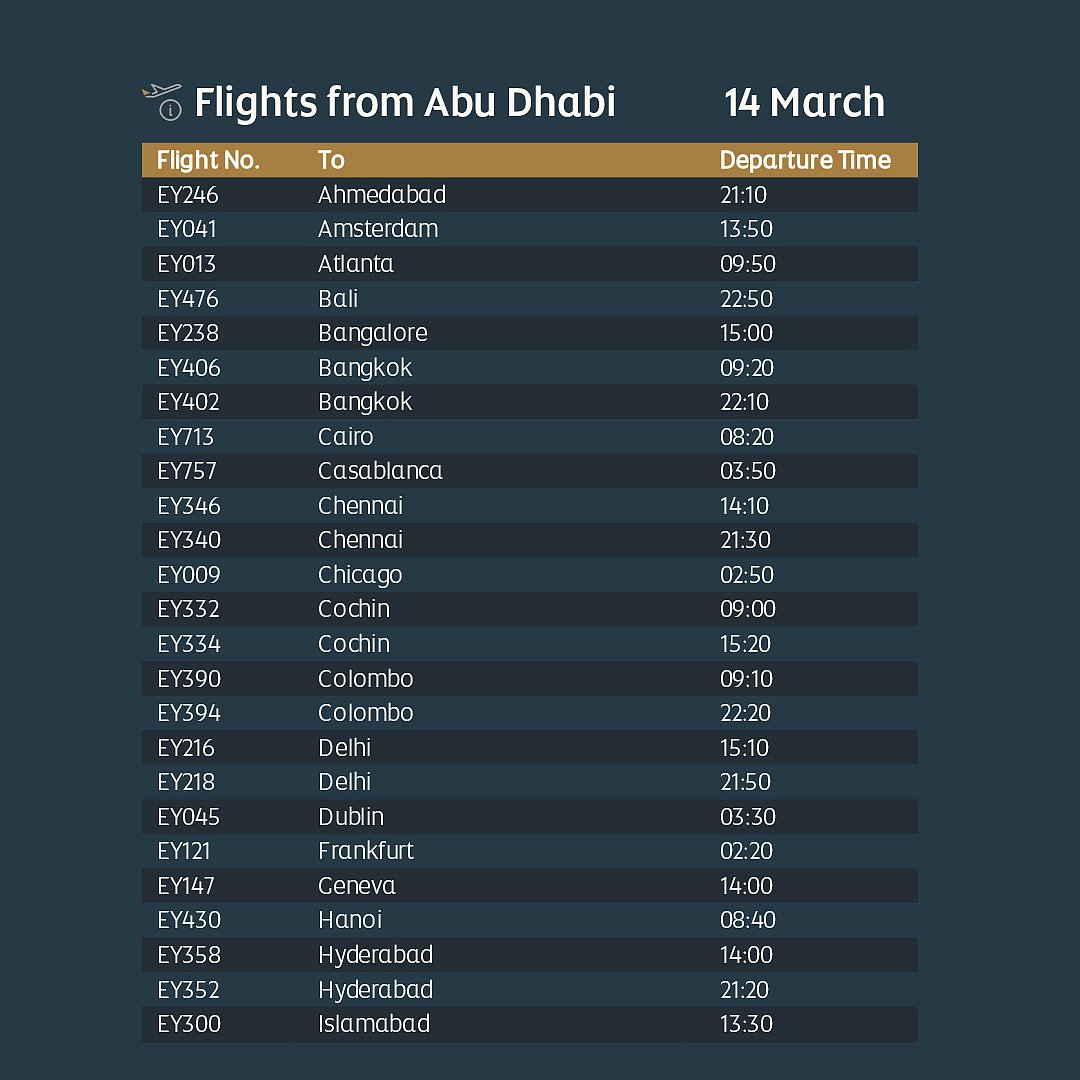The width and height of the screenshot is (1080, 1080).
Task: Click the Amsterdam destination row
Action: coord(378,229)
